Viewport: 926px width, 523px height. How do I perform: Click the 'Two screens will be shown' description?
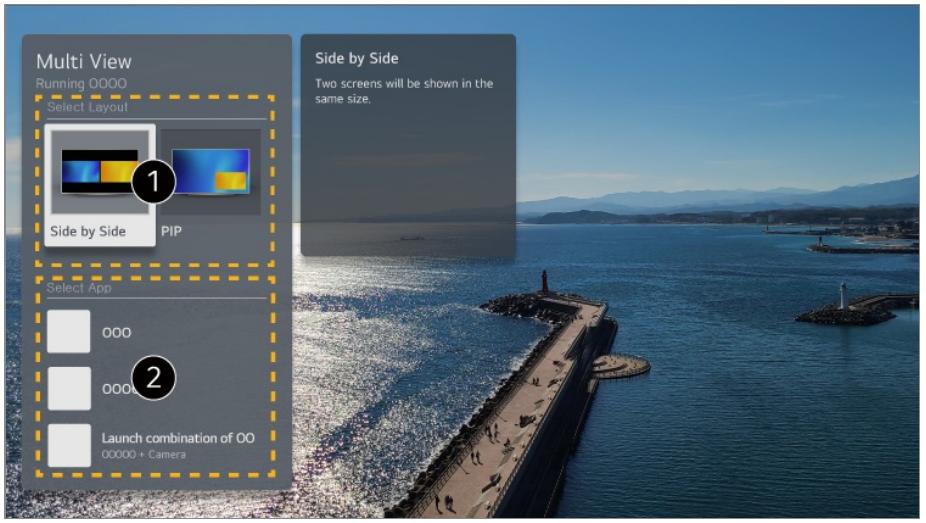pyautogui.click(x=403, y=91)
